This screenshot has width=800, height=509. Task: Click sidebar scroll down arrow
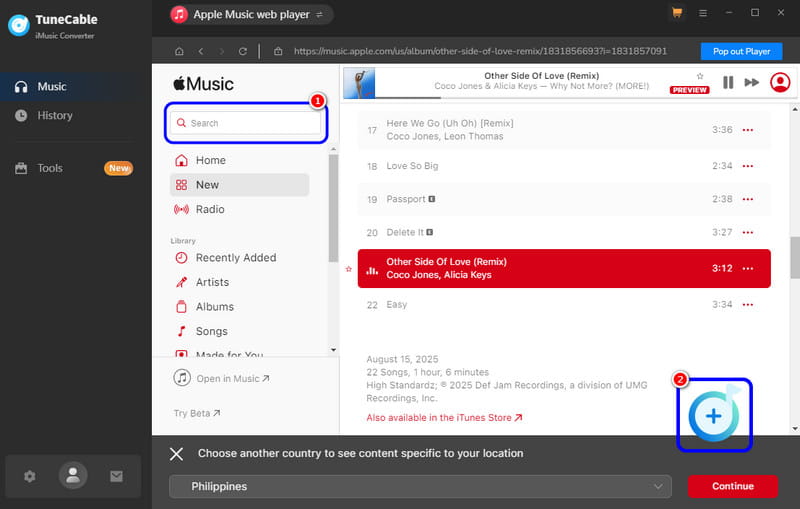point(333,350)
